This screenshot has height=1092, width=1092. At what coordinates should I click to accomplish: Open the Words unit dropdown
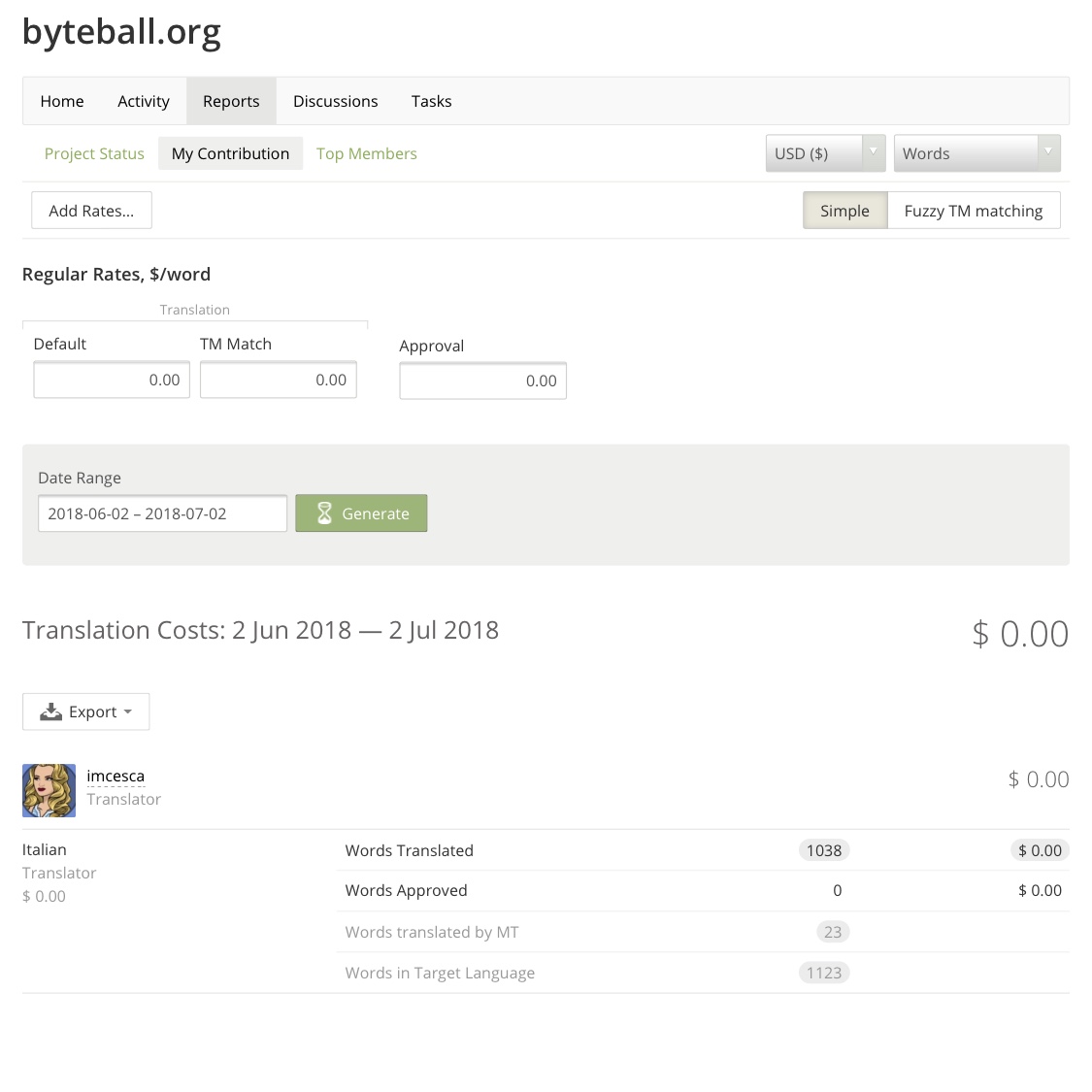click(x=977, y=153)
